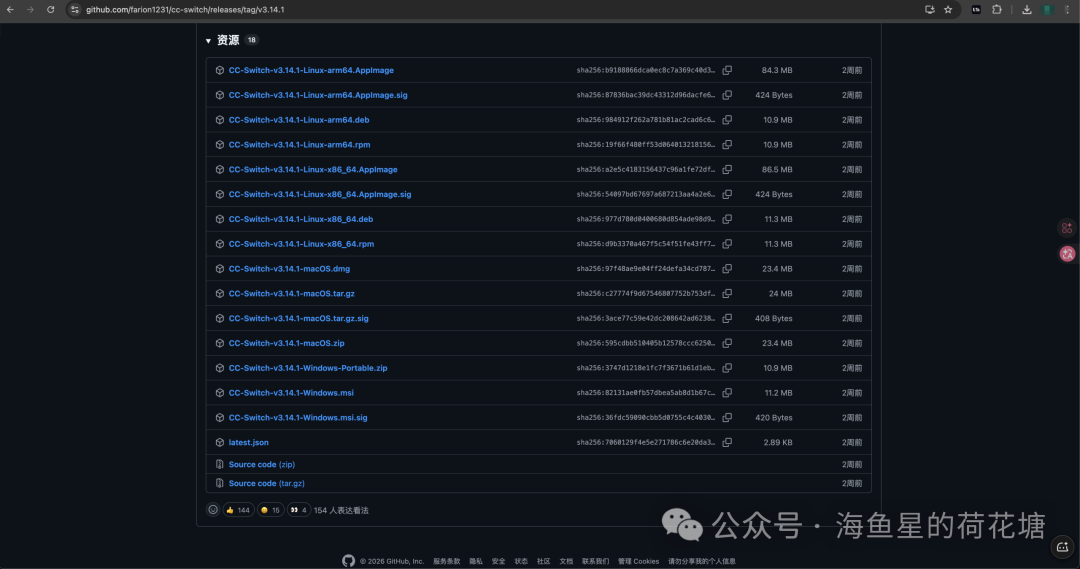Toggle the thumbs up reaction 144

(238, 510)
